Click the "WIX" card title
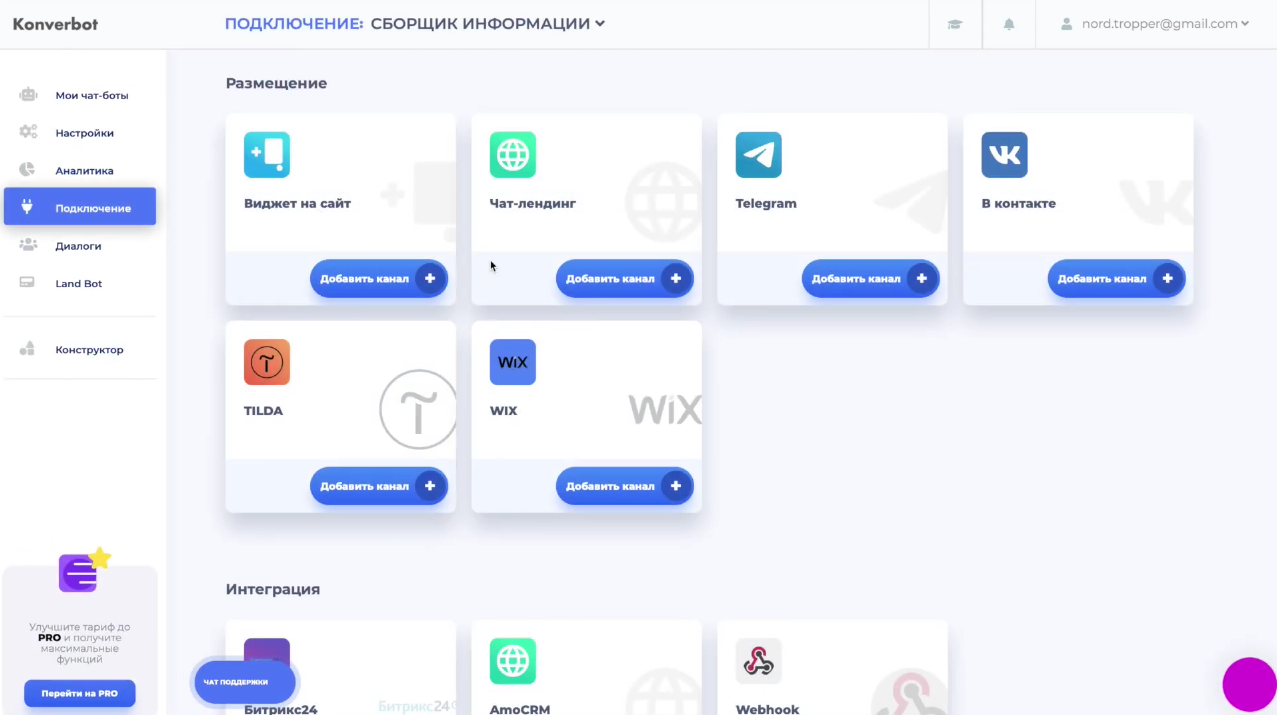Image resolution: width=1277 pixels, height=715 pixels. click(x=504, y=410)
